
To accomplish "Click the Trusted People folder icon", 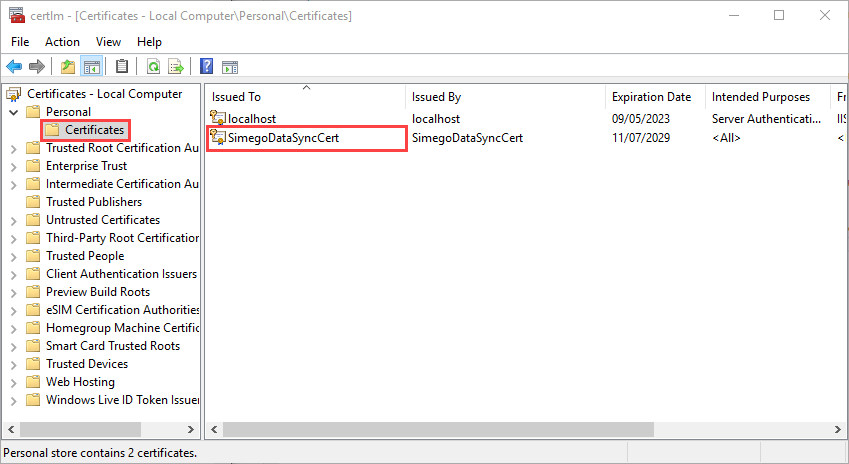I will coord(34,256).
